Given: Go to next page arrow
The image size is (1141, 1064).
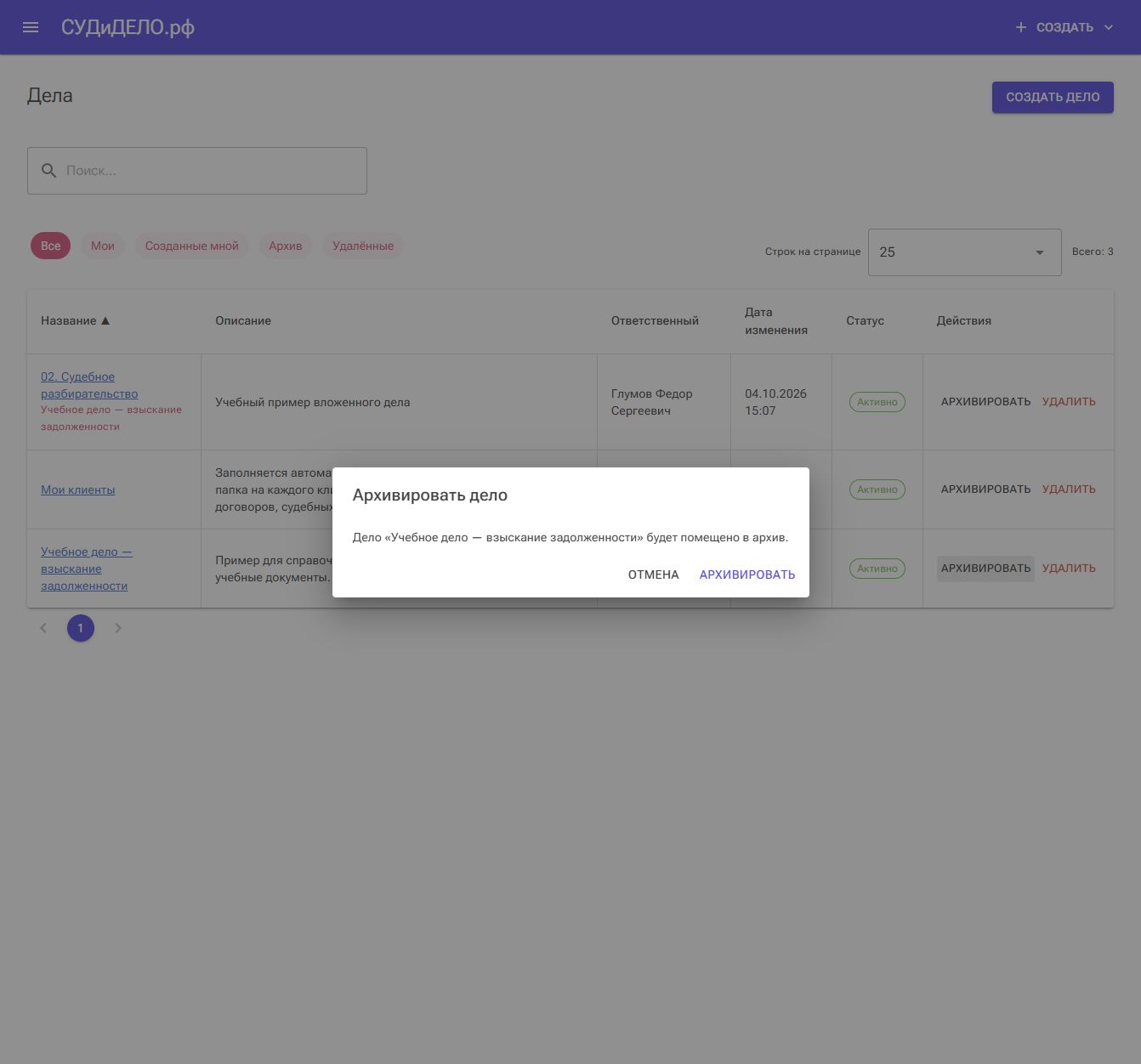Looking at the screenshot, I should pyautogui.click(x=118, y=628).
